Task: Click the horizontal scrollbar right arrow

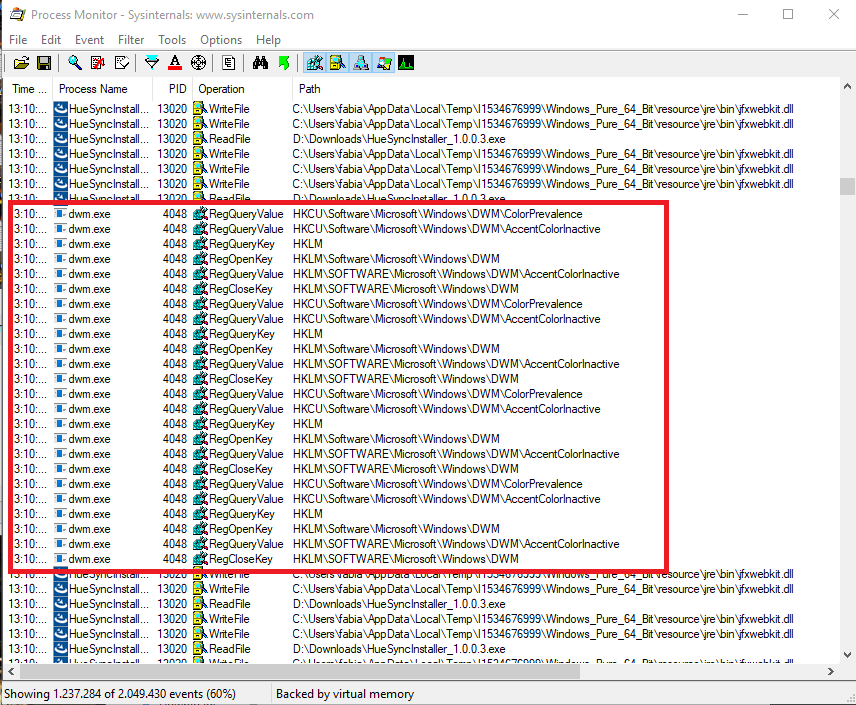Action: 831,671
